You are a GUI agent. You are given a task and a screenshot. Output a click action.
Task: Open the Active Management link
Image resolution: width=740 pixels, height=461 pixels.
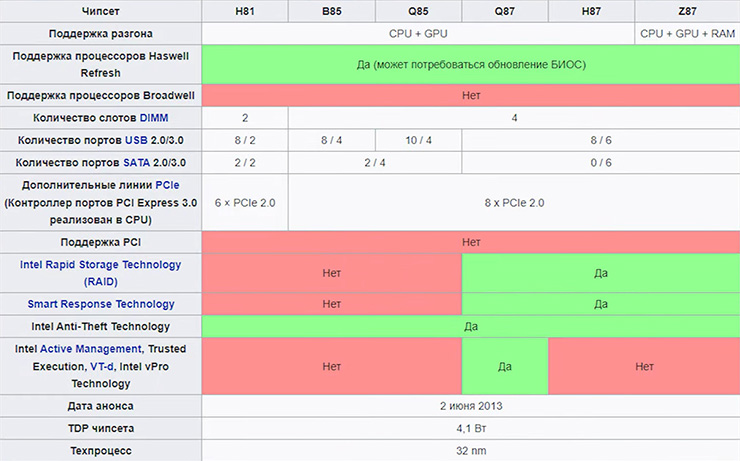coord(91,349)
